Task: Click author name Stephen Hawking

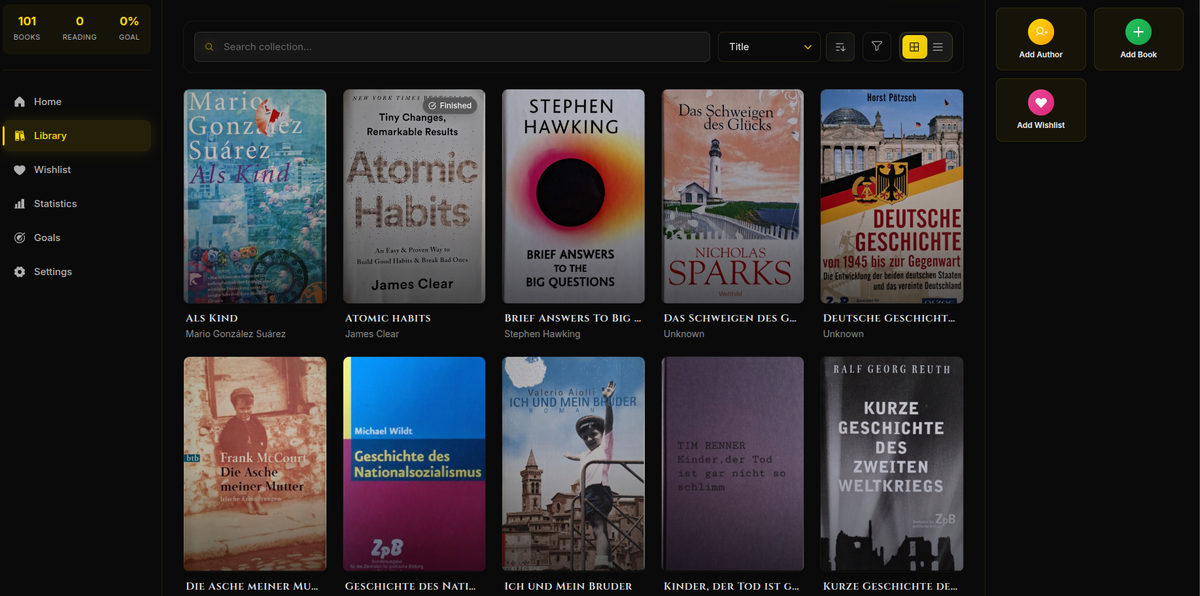Action: (542, 334)
